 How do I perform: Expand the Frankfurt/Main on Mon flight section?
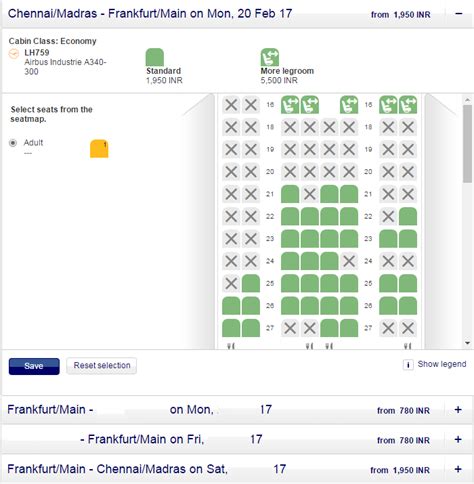(x=458, y=410)
